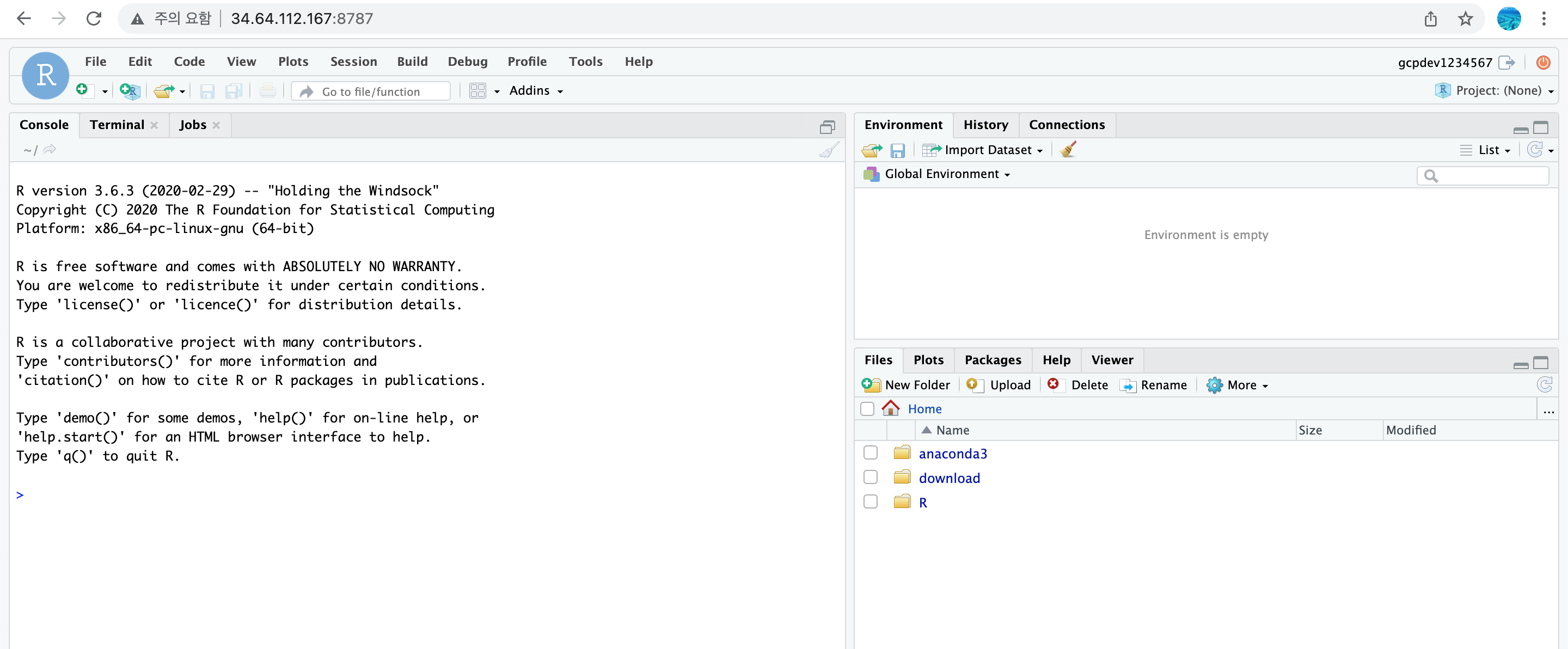This screenshot has height=649, width=1568.
Task: Click the Go to file/function field
Action: pyautogui.click(x=371, y=91)
